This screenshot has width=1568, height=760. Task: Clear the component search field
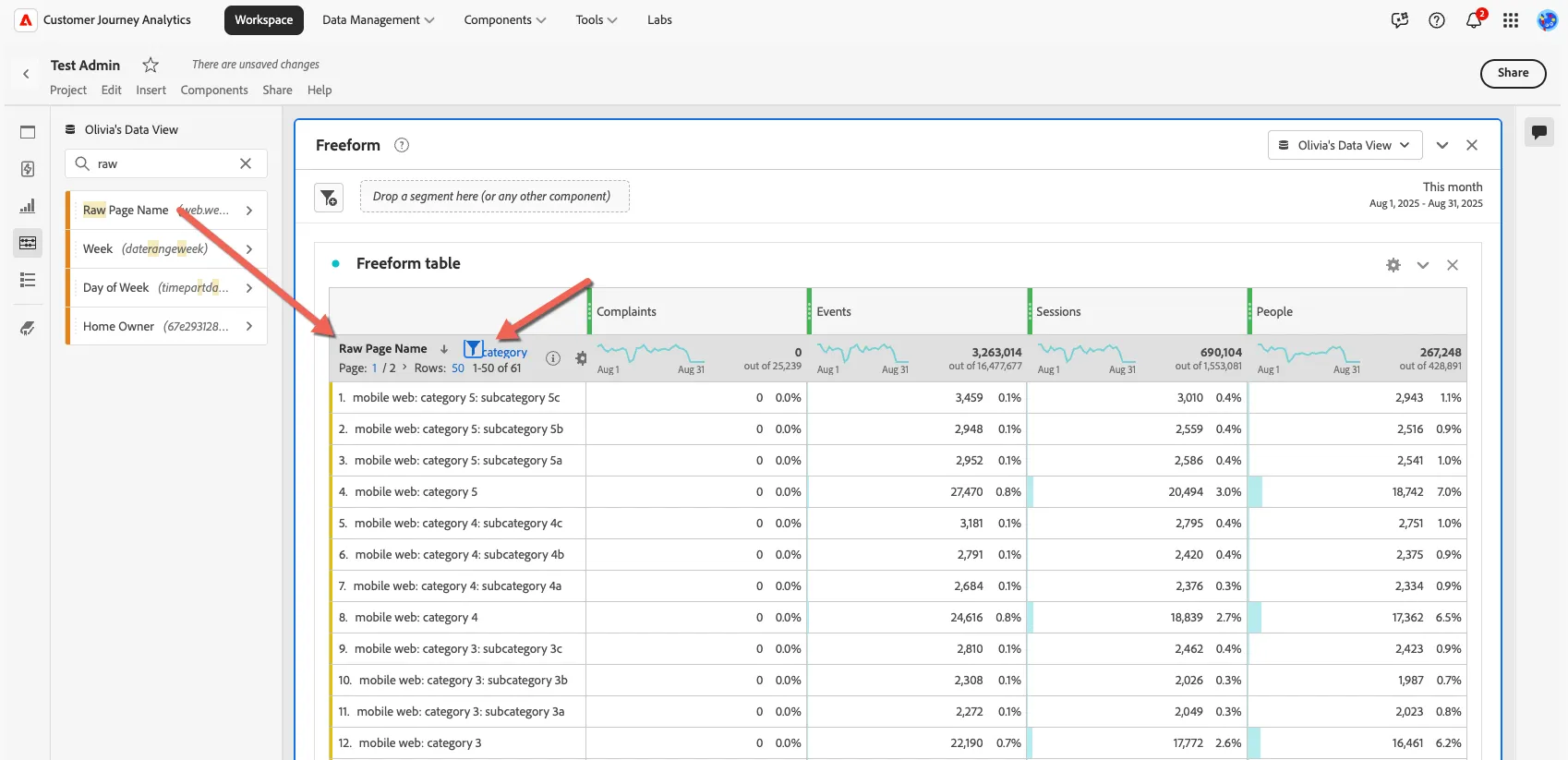point(246,163)
